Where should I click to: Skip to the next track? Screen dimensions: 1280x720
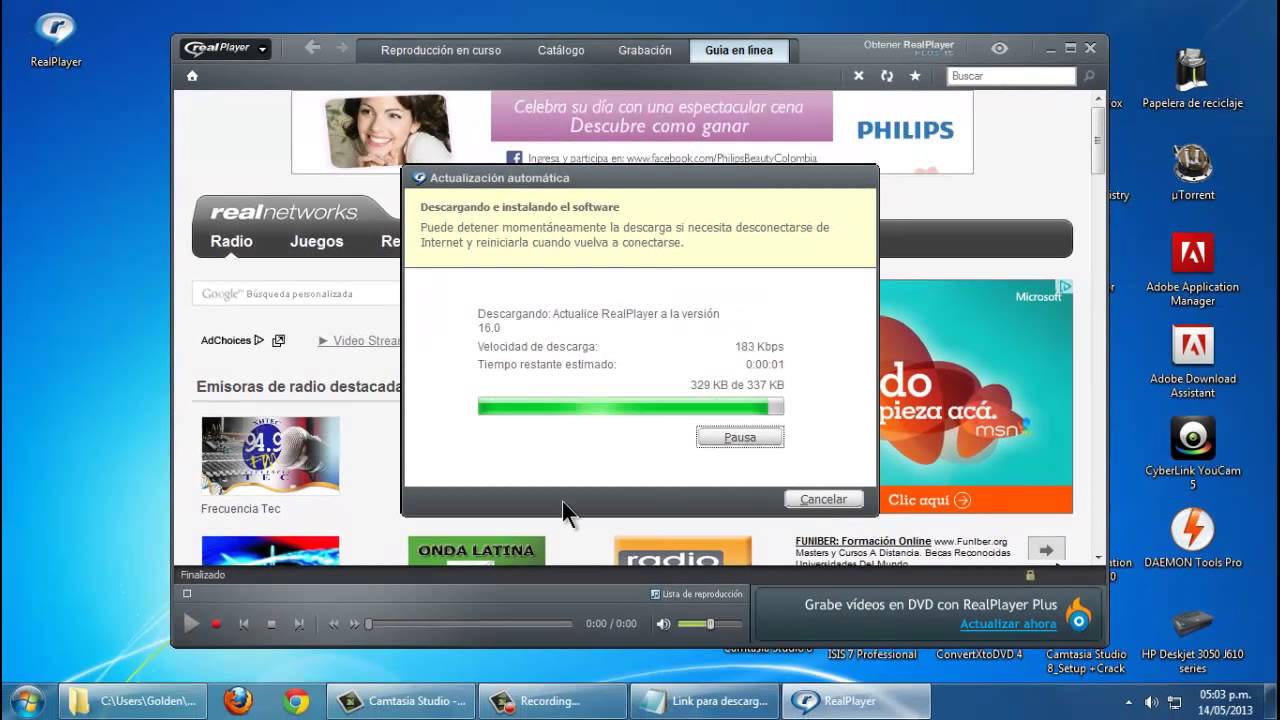pos(298,624)
